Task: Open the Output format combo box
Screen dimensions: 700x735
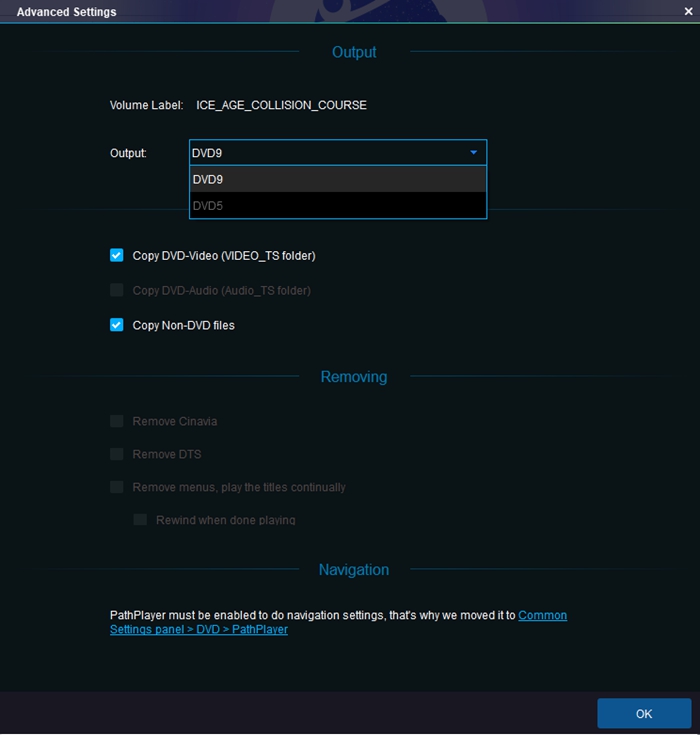Action: click(x=338, y=153)
